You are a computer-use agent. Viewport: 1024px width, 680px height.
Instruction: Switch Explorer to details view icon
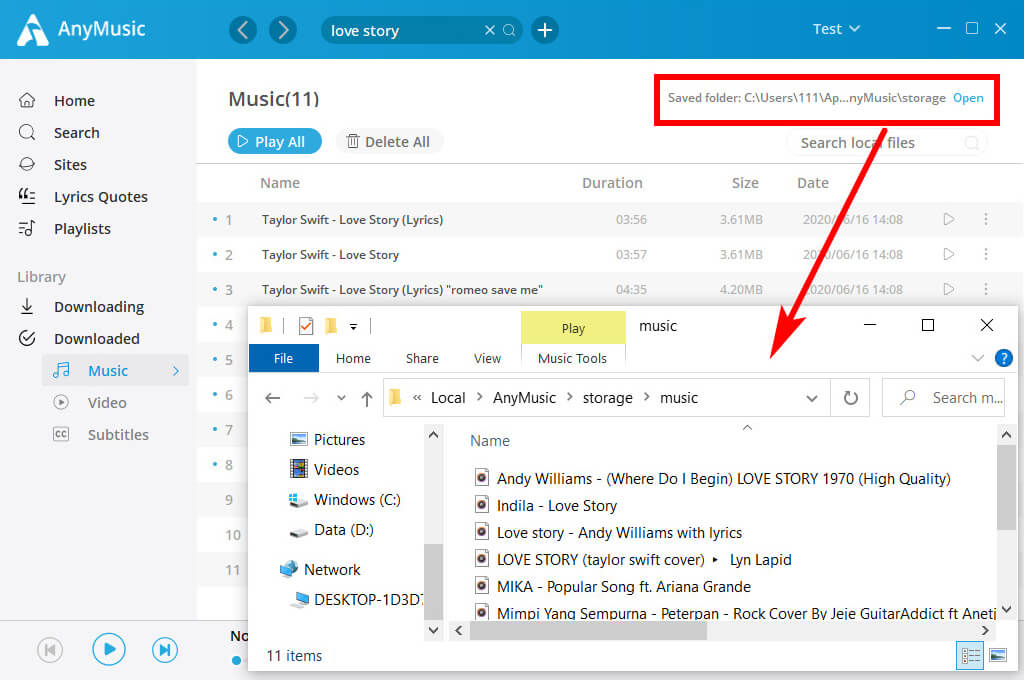[970, 655]
